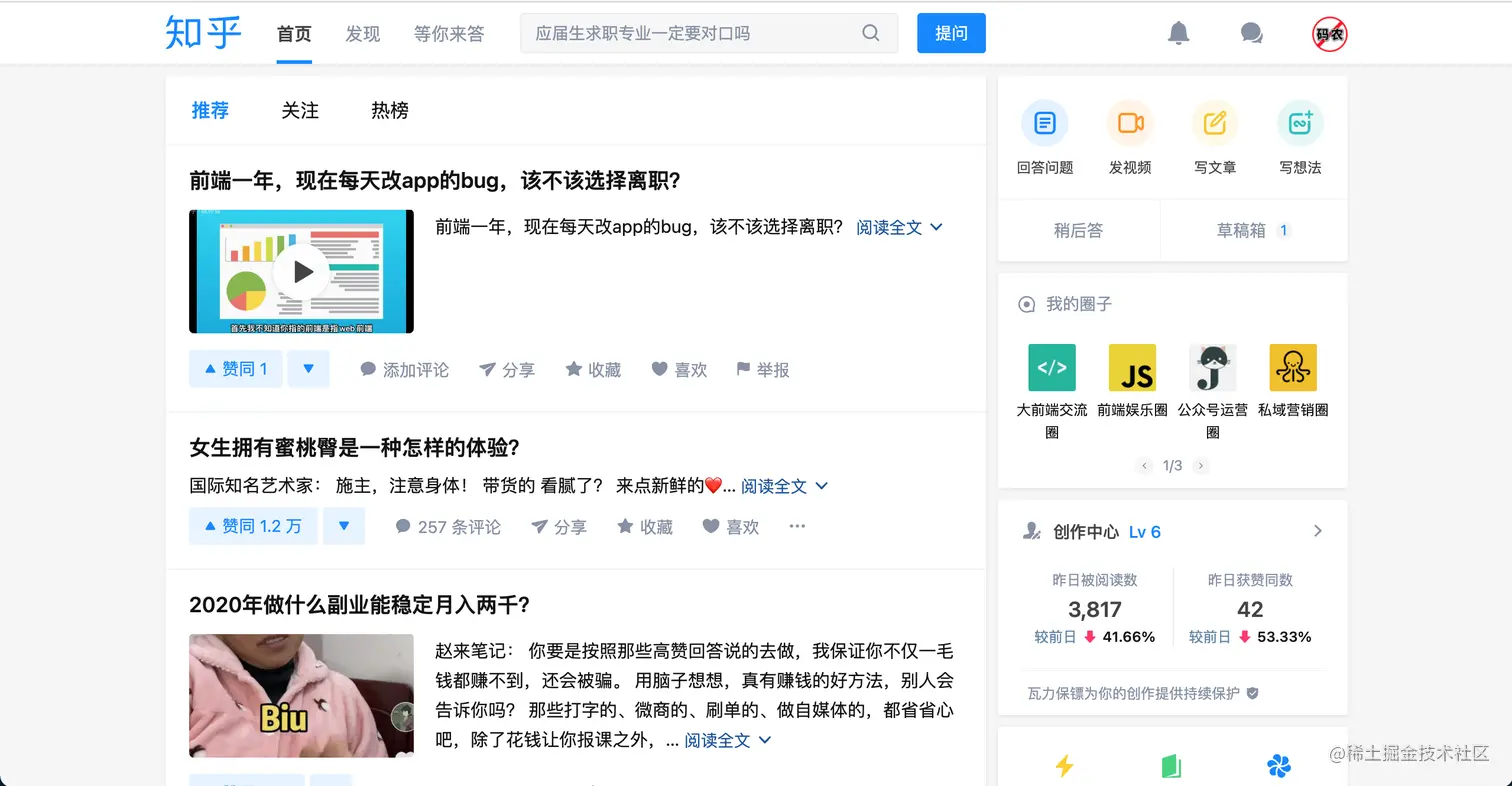Open the 公众号运营圈 circle icon
Image resolution: width=1512 pixels, height=786 pixels.
tap(1213, 367)
